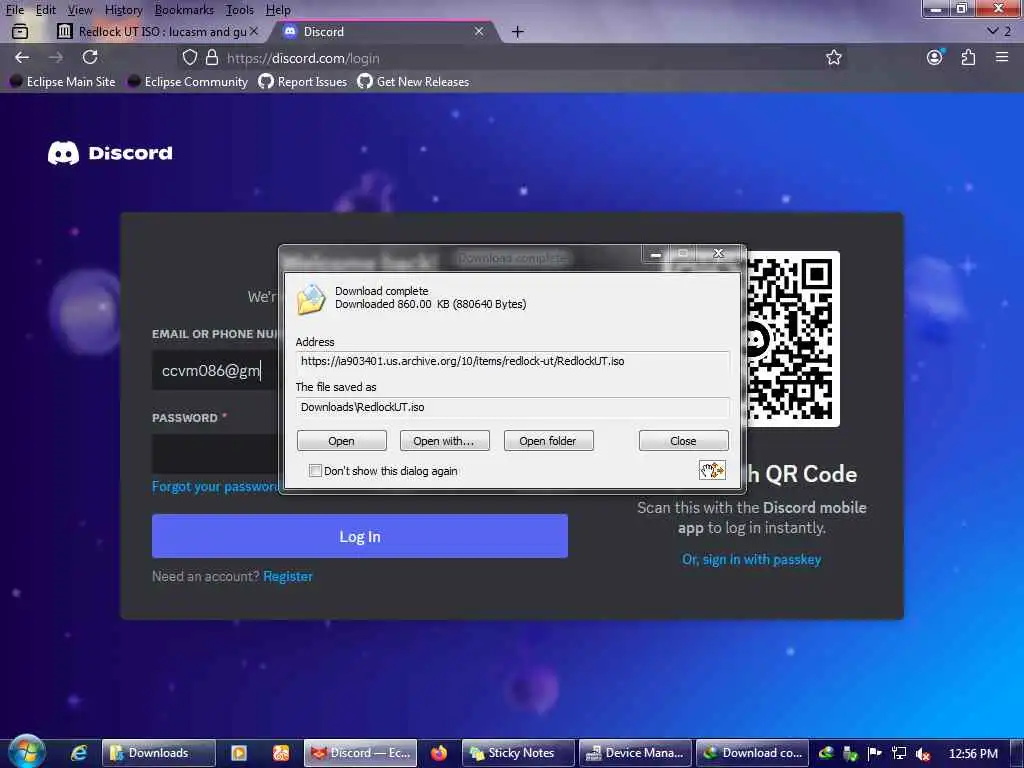The width and height of the screenshot is (1024, 768).
Task: Click the downloaded file folder icon
Action: coord(311,299)
